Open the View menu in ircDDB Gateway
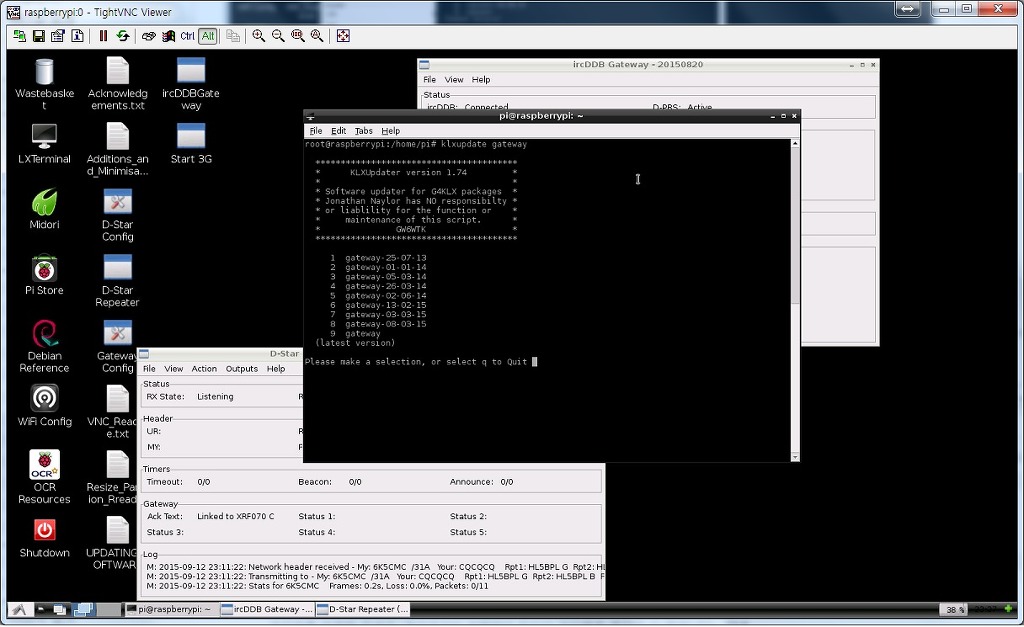This screenshot has height=627, width=1024. click(x=454, y=80)
